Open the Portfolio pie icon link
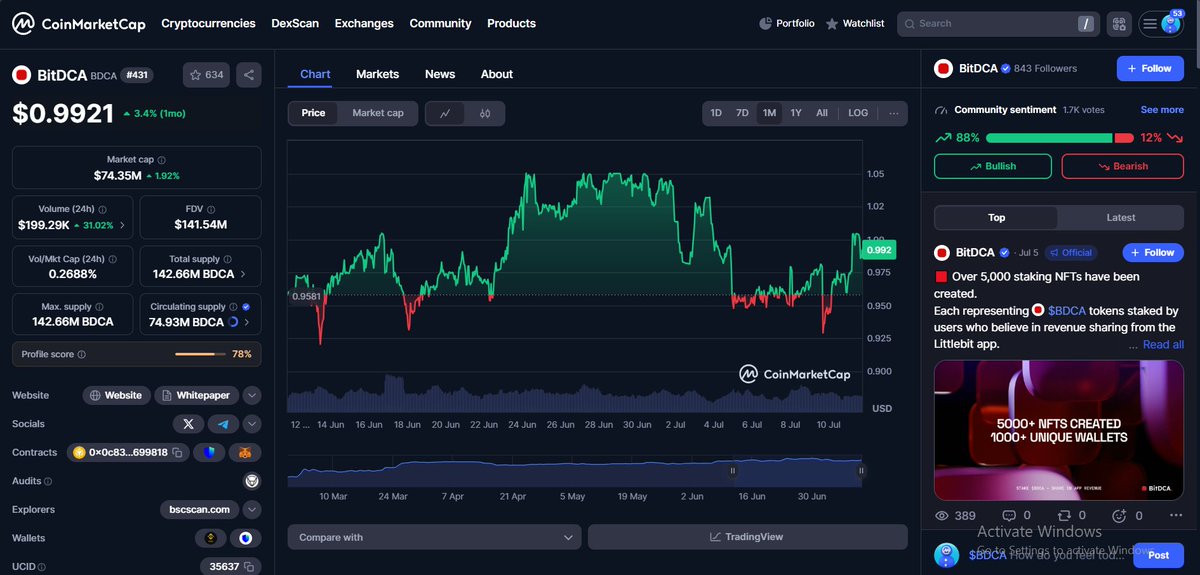Screen dimensions: 1200x575 point(786,23)
